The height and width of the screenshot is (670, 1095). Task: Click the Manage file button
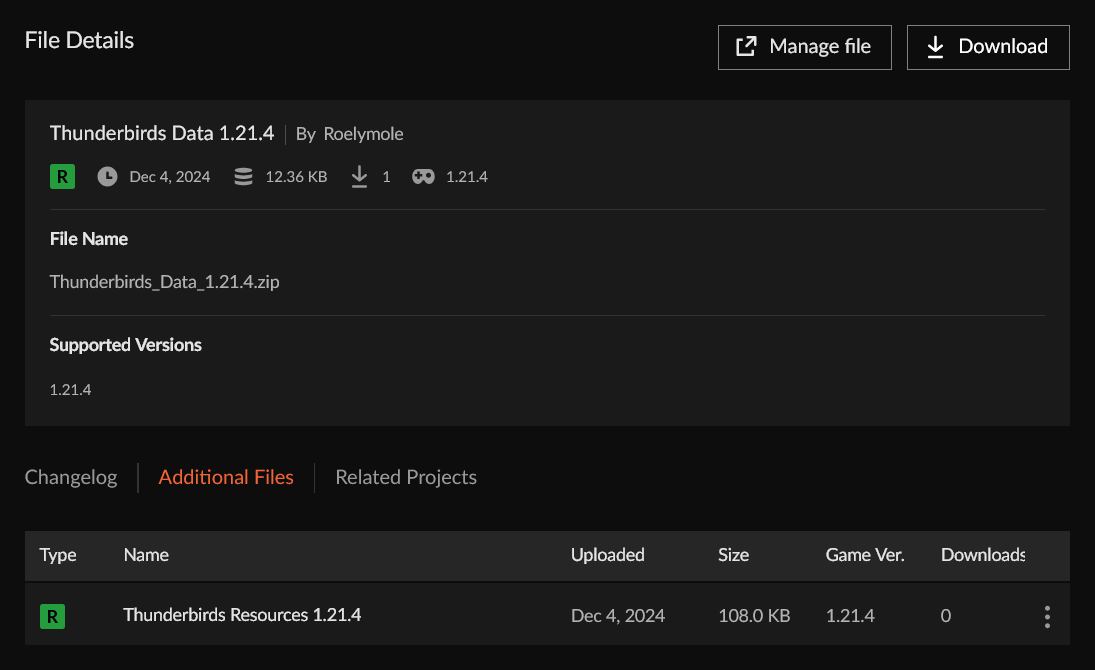[804, 48]
